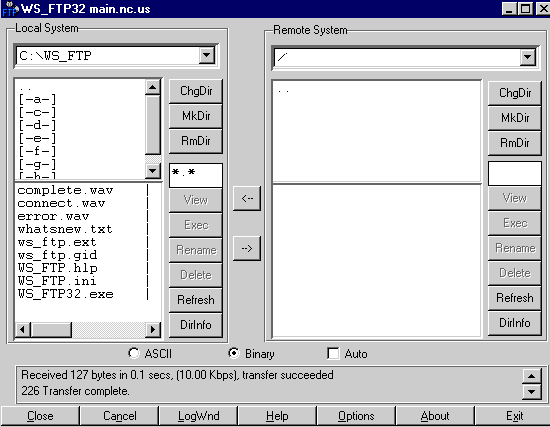Open the About dialog
The height and width of the screenshot is (427, 550).
(435, 416)
